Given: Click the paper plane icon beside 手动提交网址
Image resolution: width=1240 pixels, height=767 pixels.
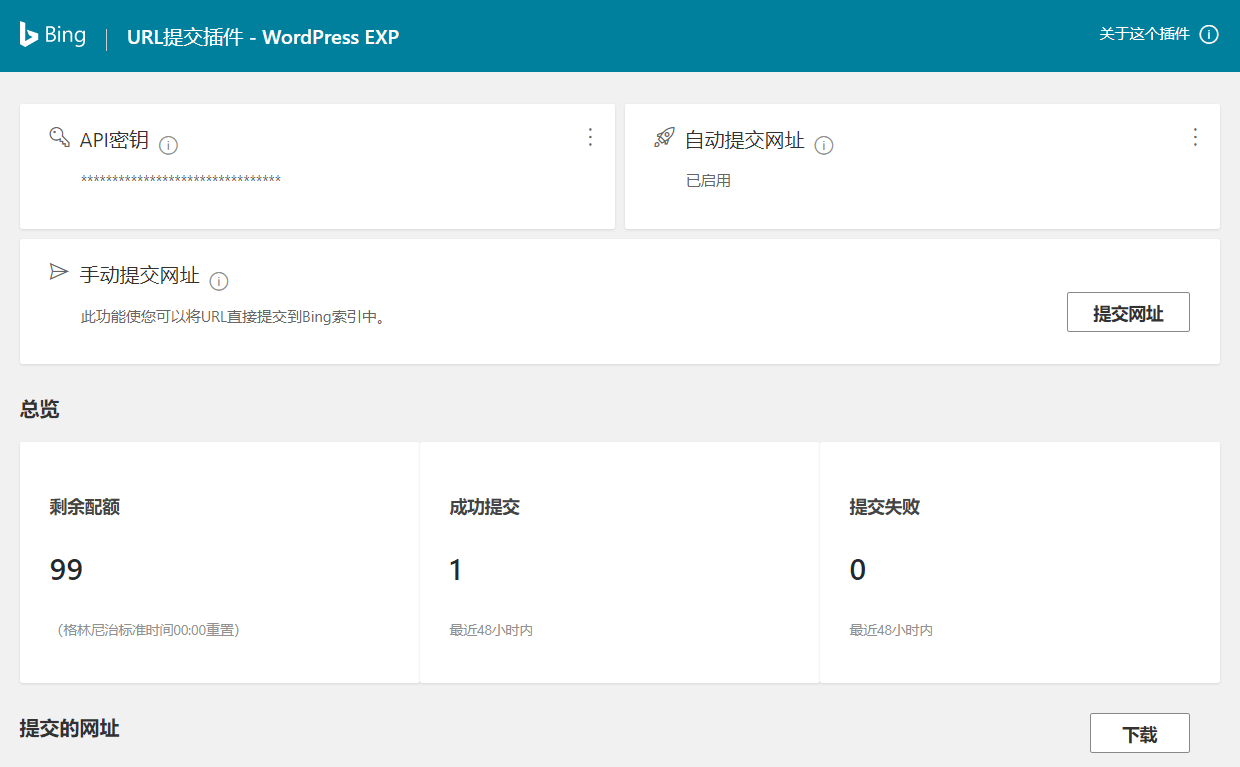Looking at the screenshot, I should point(59,272).
